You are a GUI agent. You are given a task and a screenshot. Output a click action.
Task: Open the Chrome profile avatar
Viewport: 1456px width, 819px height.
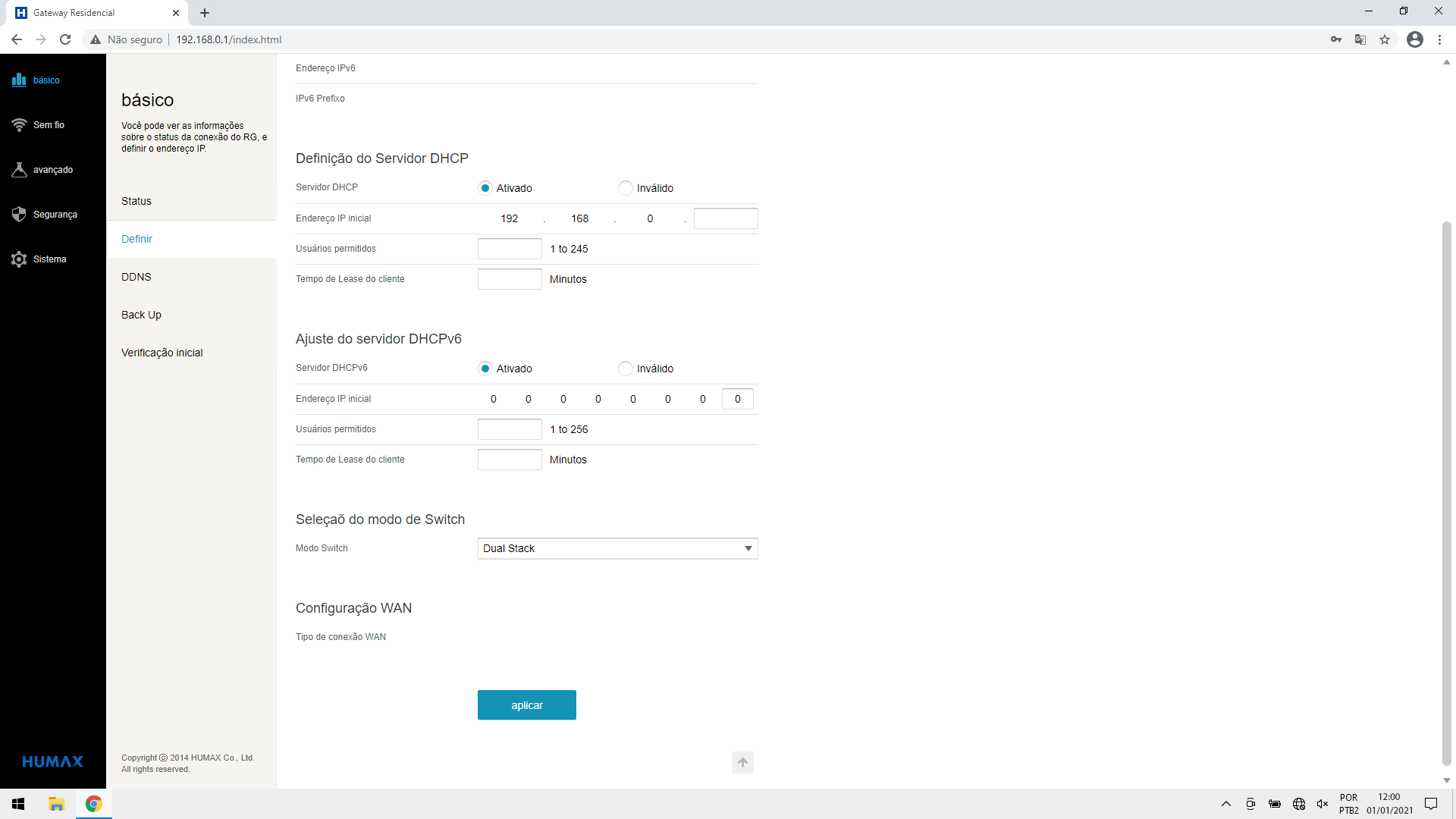coord(1415,39)
